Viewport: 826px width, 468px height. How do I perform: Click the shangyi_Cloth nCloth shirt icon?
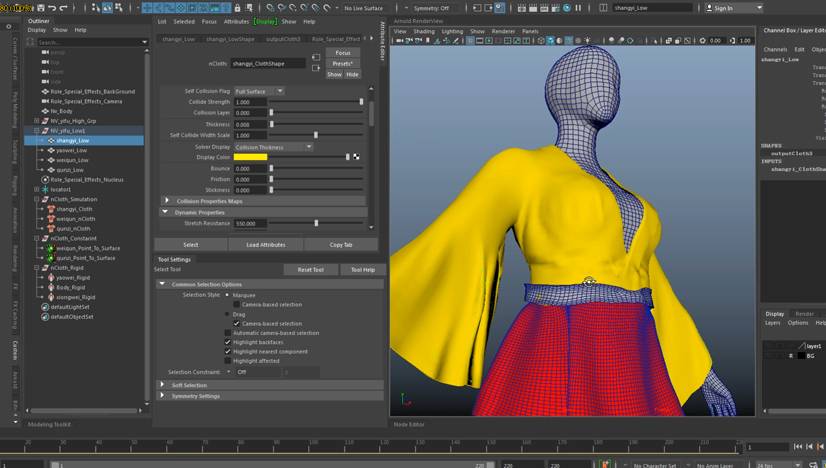point(51,209)
